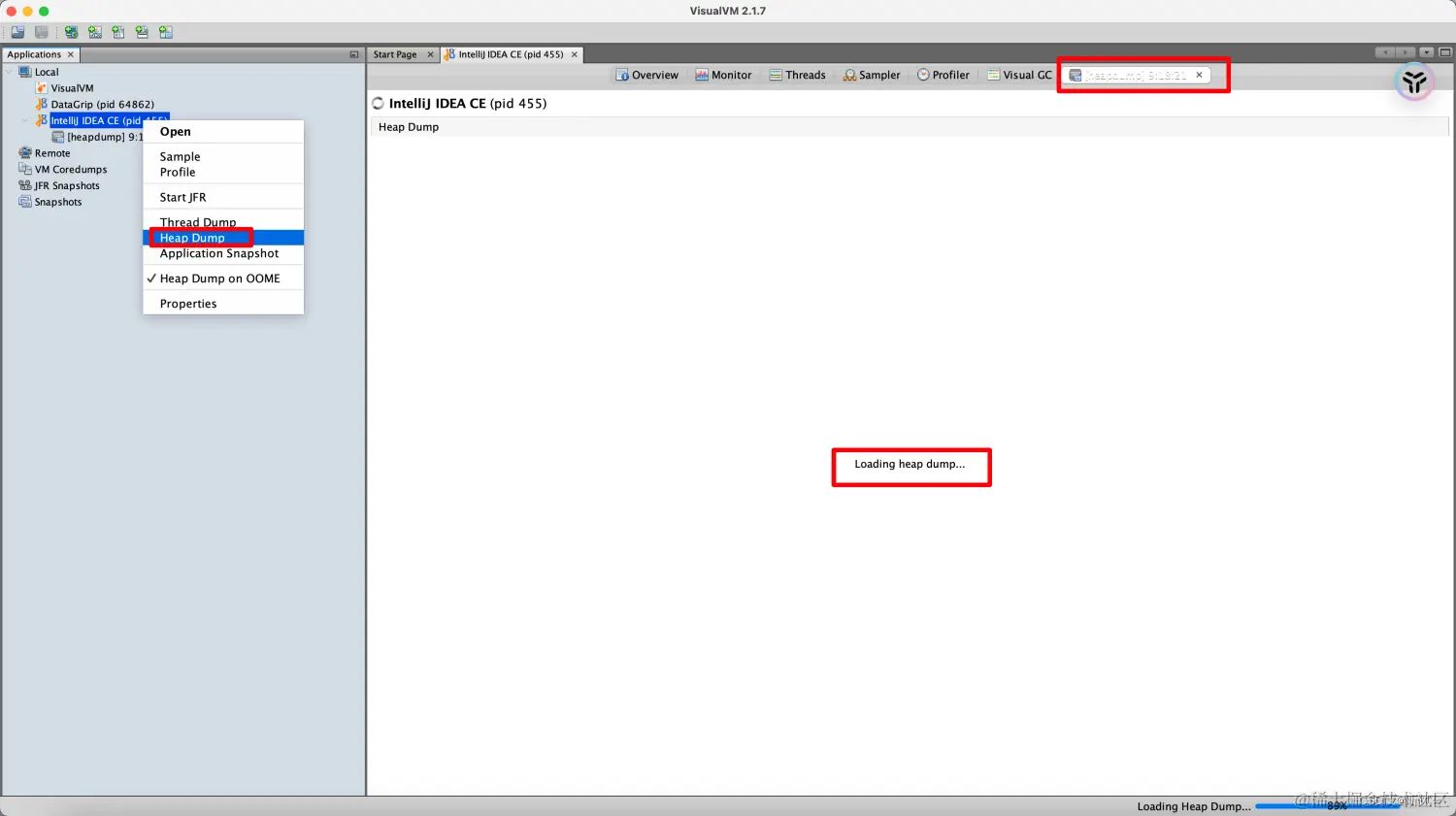
Task: Click the VM Coredumps icon
Action: pyautogui.click(x=25, y=169)
